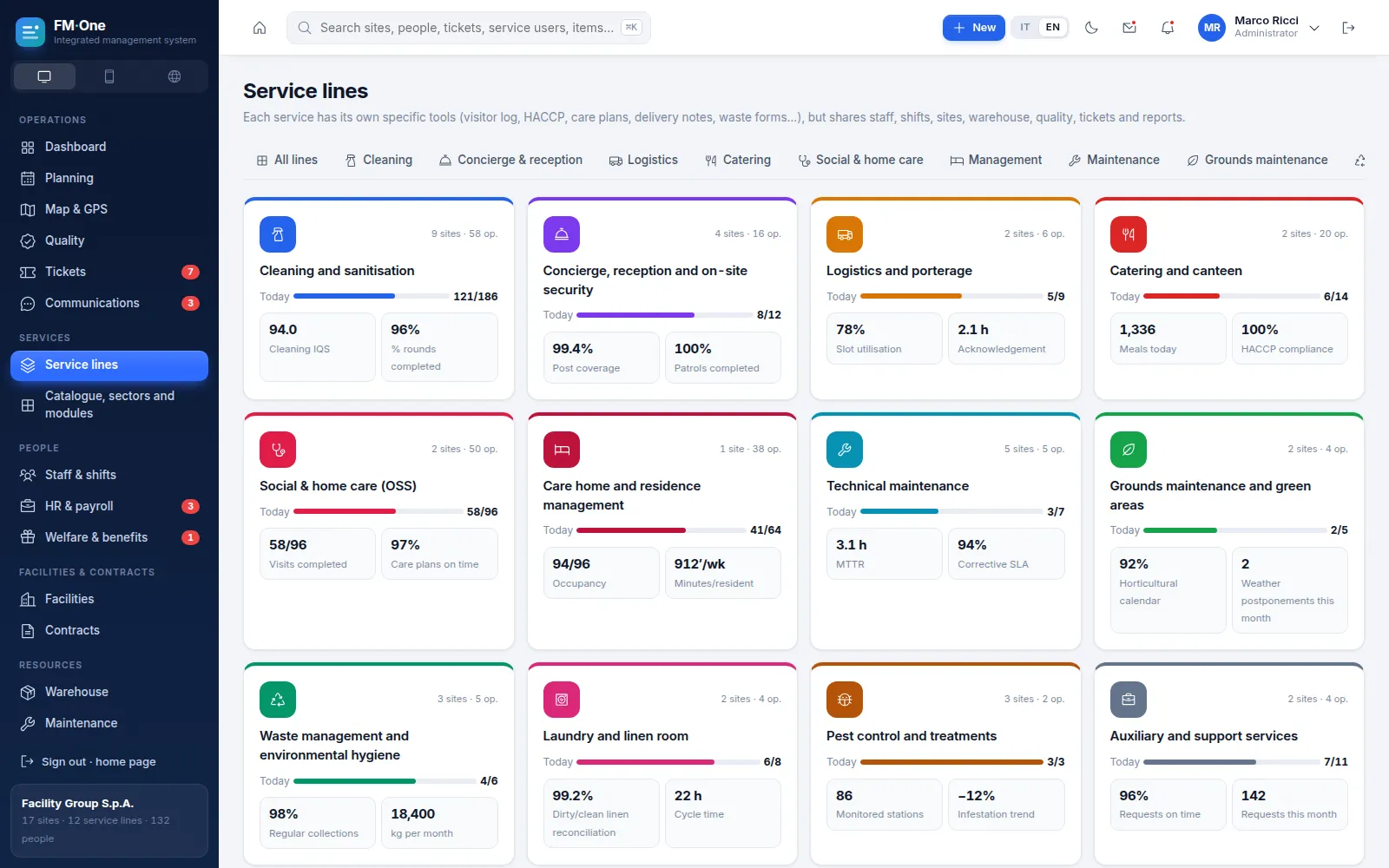Viewport: 1389px width, 868px height.
Task: Open Warehouse sidebar item
Action: click(109, 692)
